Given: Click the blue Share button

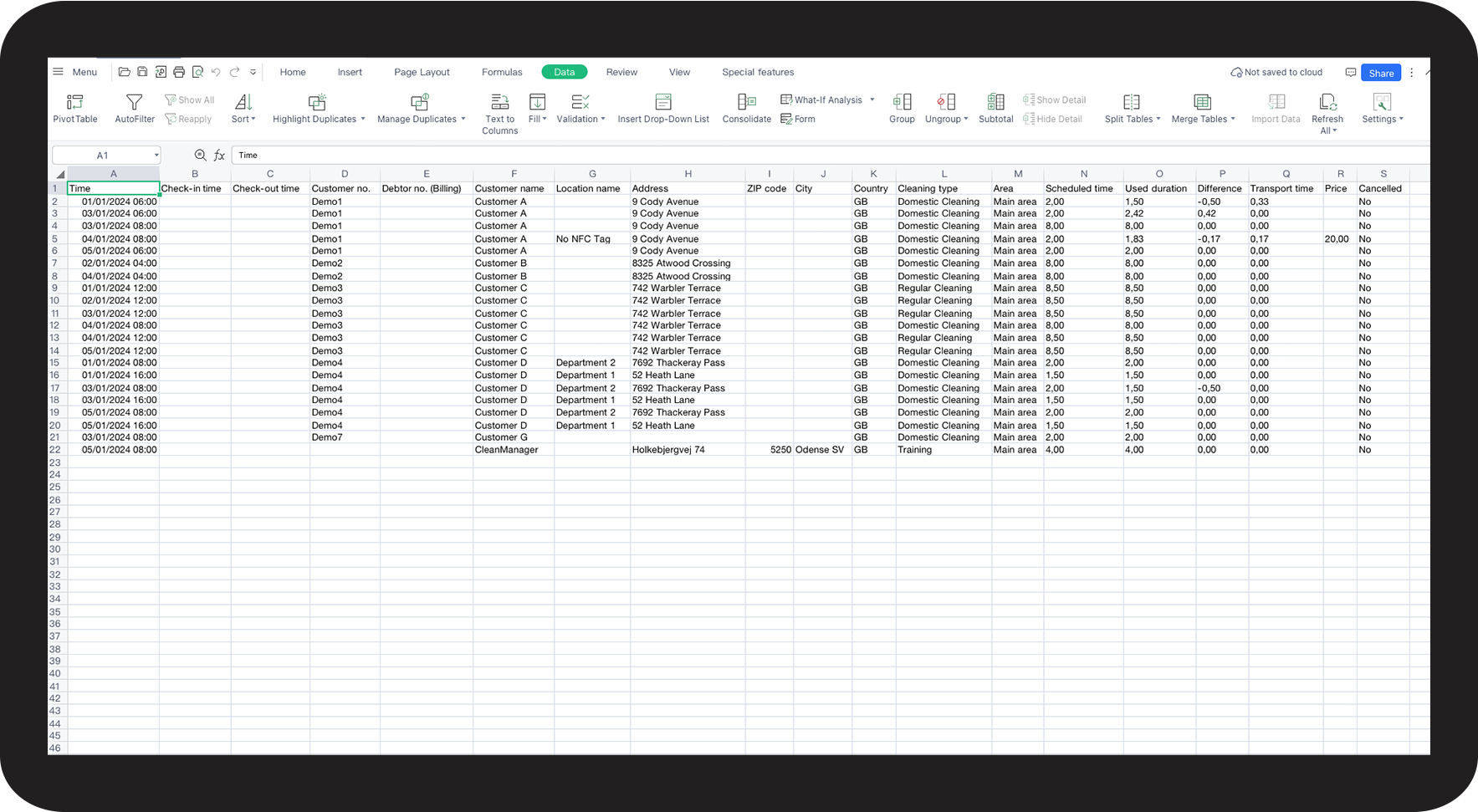Looking at the screenshot, I should pyautogui.click(x=1380, y=73).
